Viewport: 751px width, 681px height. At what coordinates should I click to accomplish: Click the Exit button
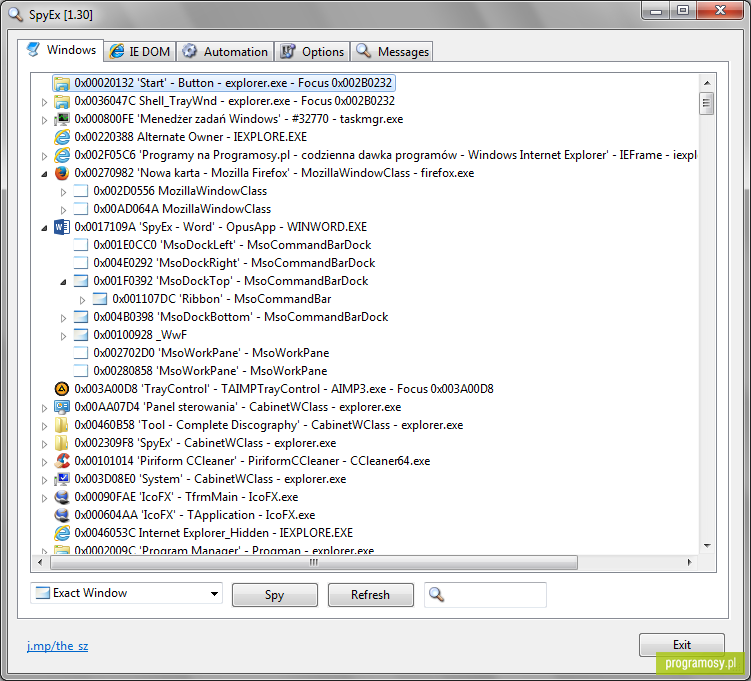coord(682,645)
